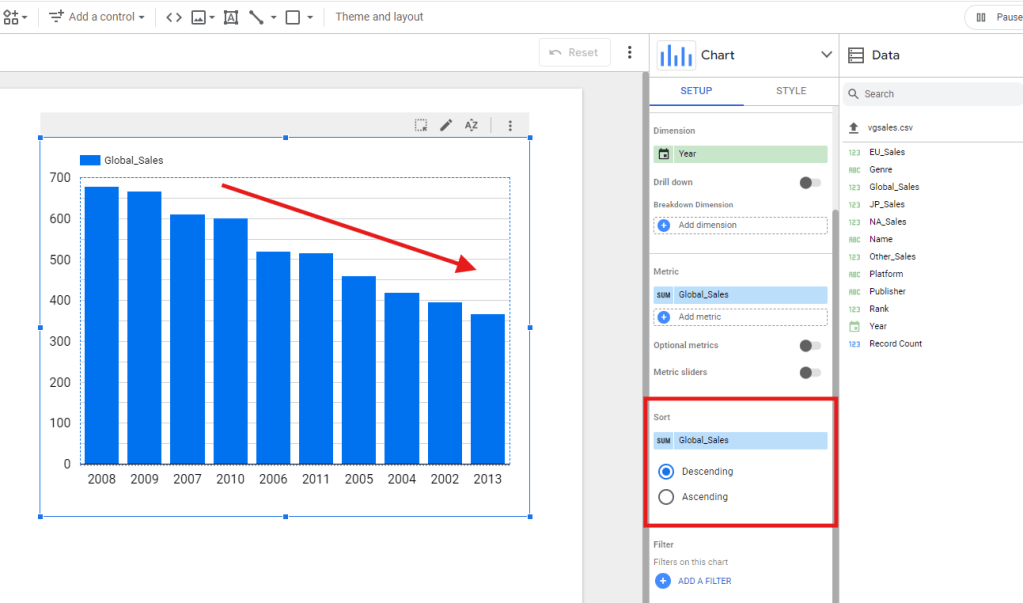This screenshot has width=1023, height=603.
Task: Select the text box tool
Action: pyautogui.click(x=231, y=17)
